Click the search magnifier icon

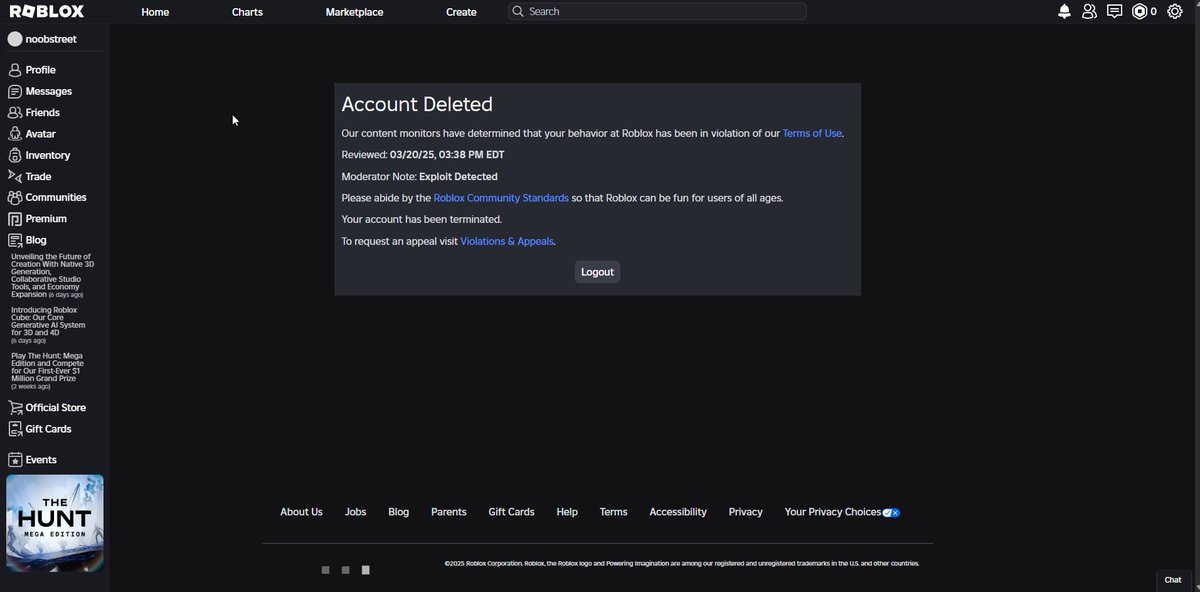pyautogui.click(x=517, y=12)
